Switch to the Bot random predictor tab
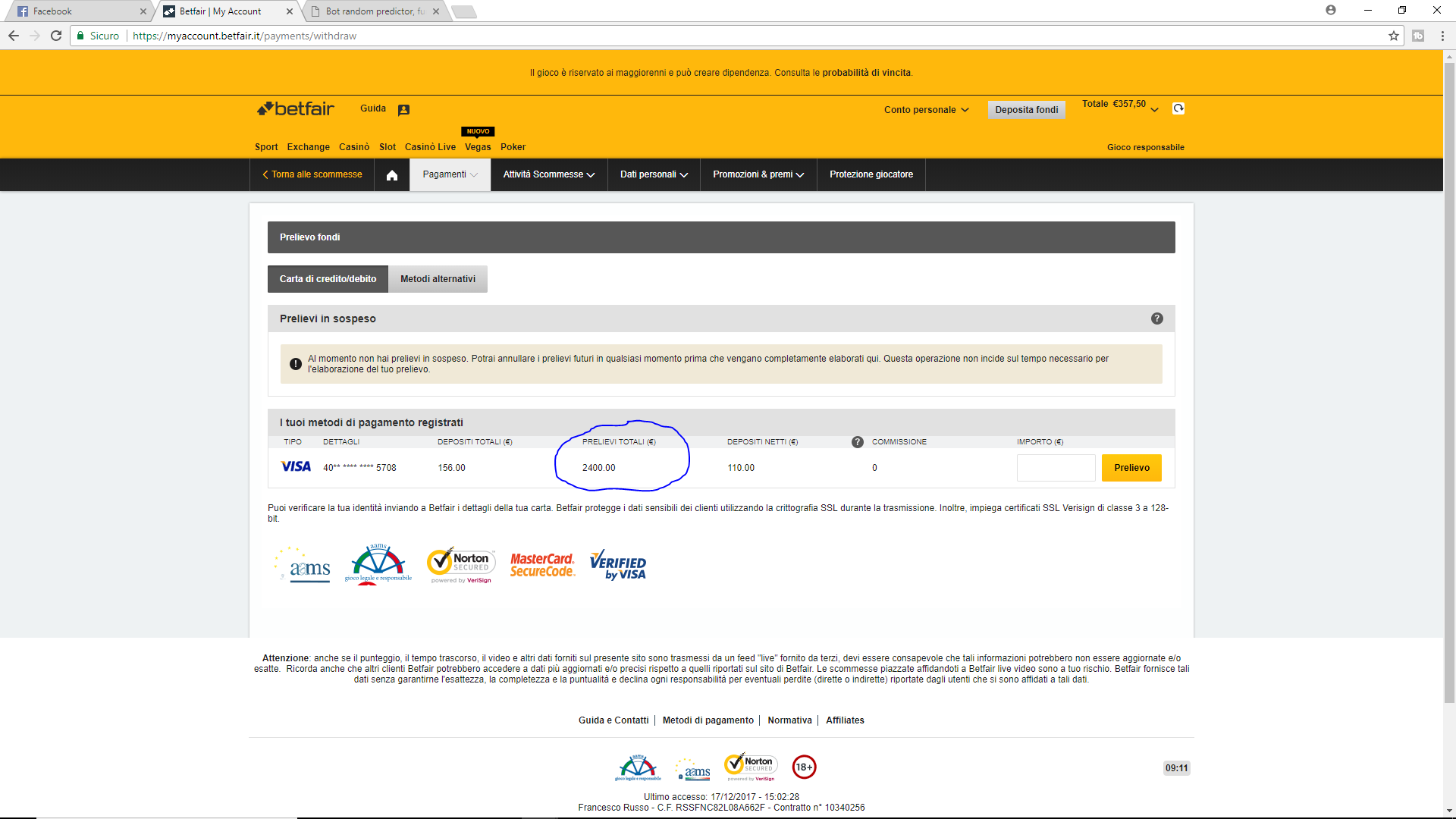1456x819 pixels. (375, 11)
